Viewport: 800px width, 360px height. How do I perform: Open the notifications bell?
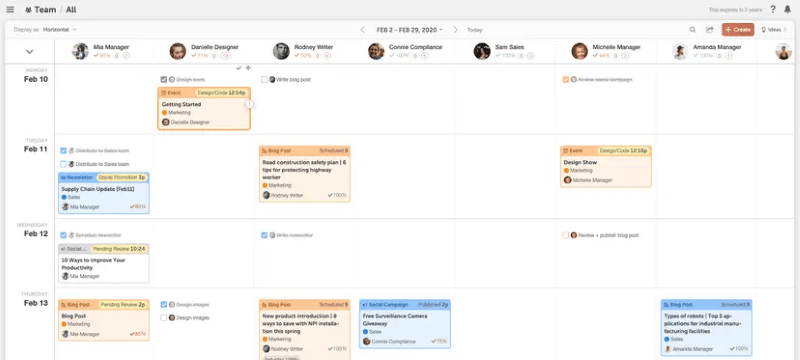click(788, 10)
